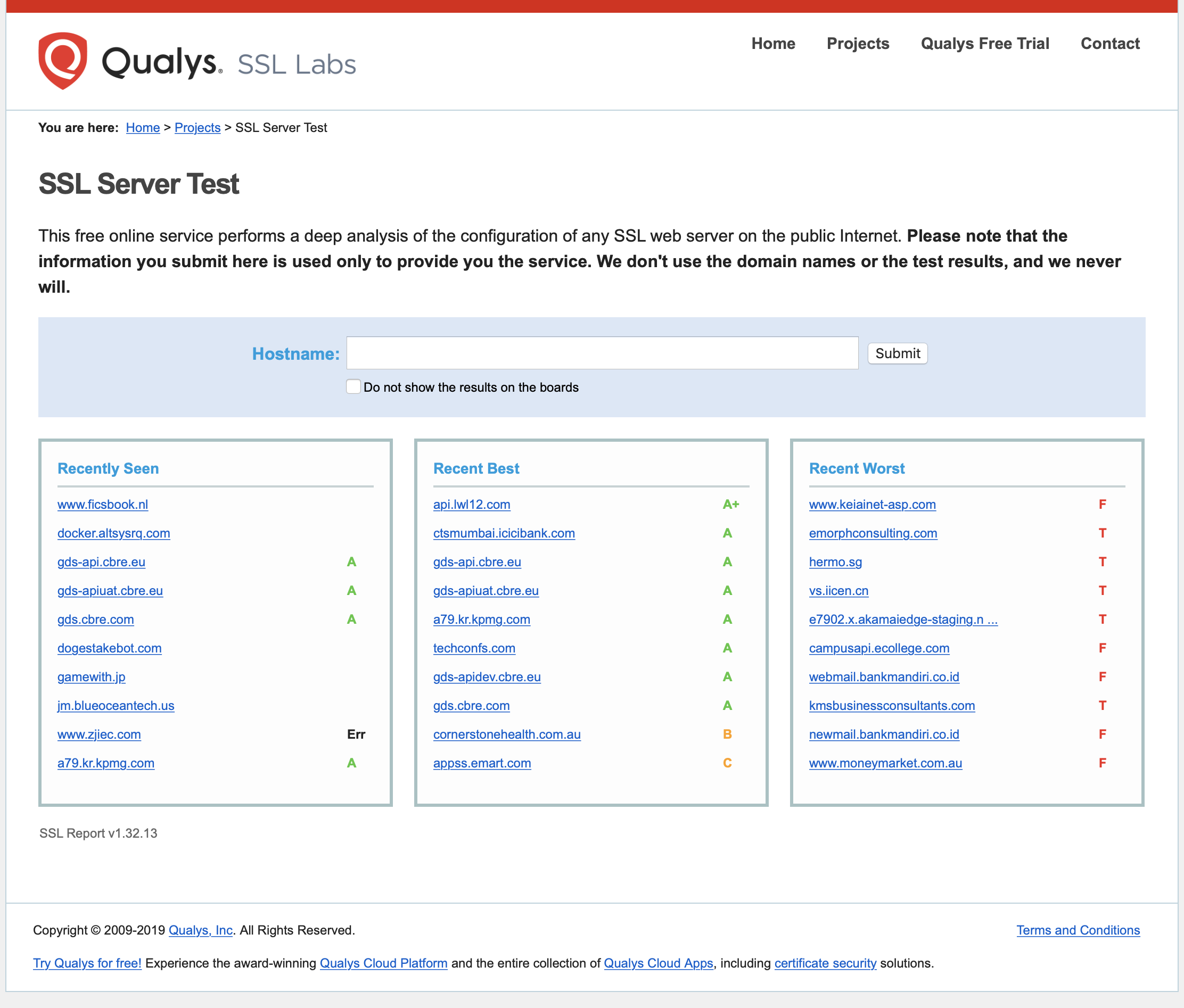This screenshot has width=1184, height=1008.
Task: Click the A+ grade for api.lwl12.com
Action: (731, 505)
